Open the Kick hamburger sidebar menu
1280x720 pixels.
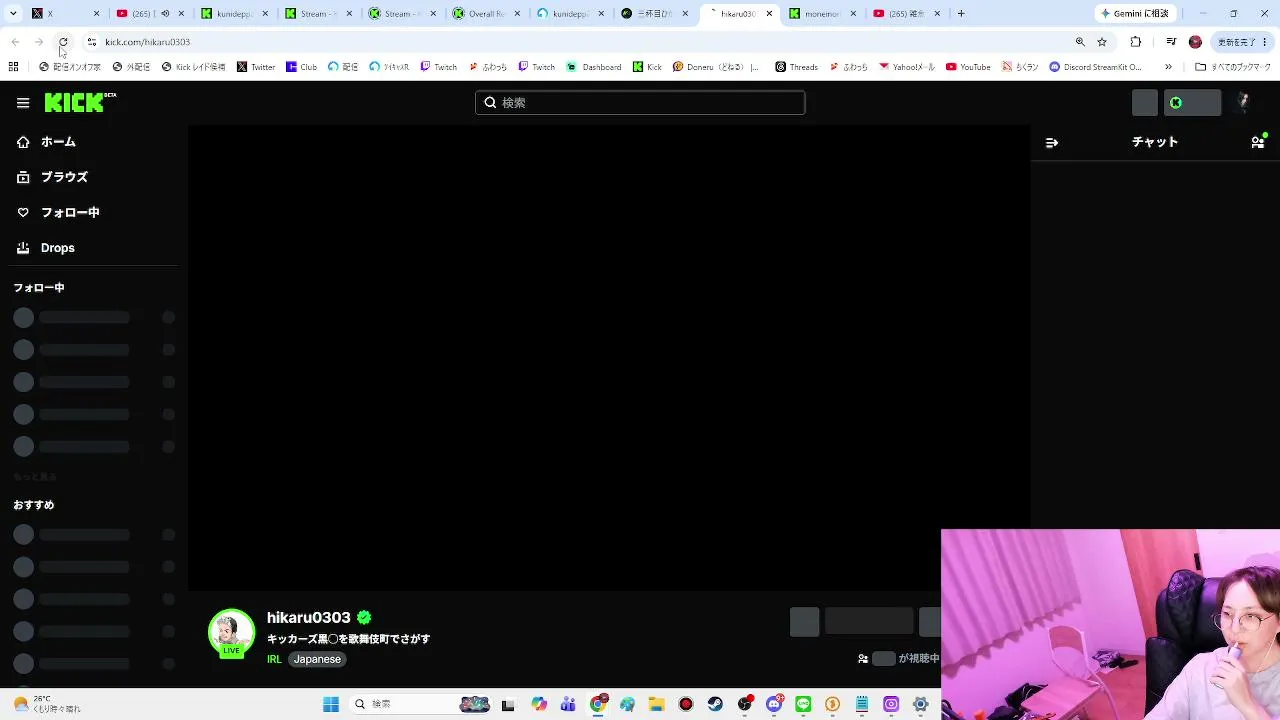pos(23,102)
